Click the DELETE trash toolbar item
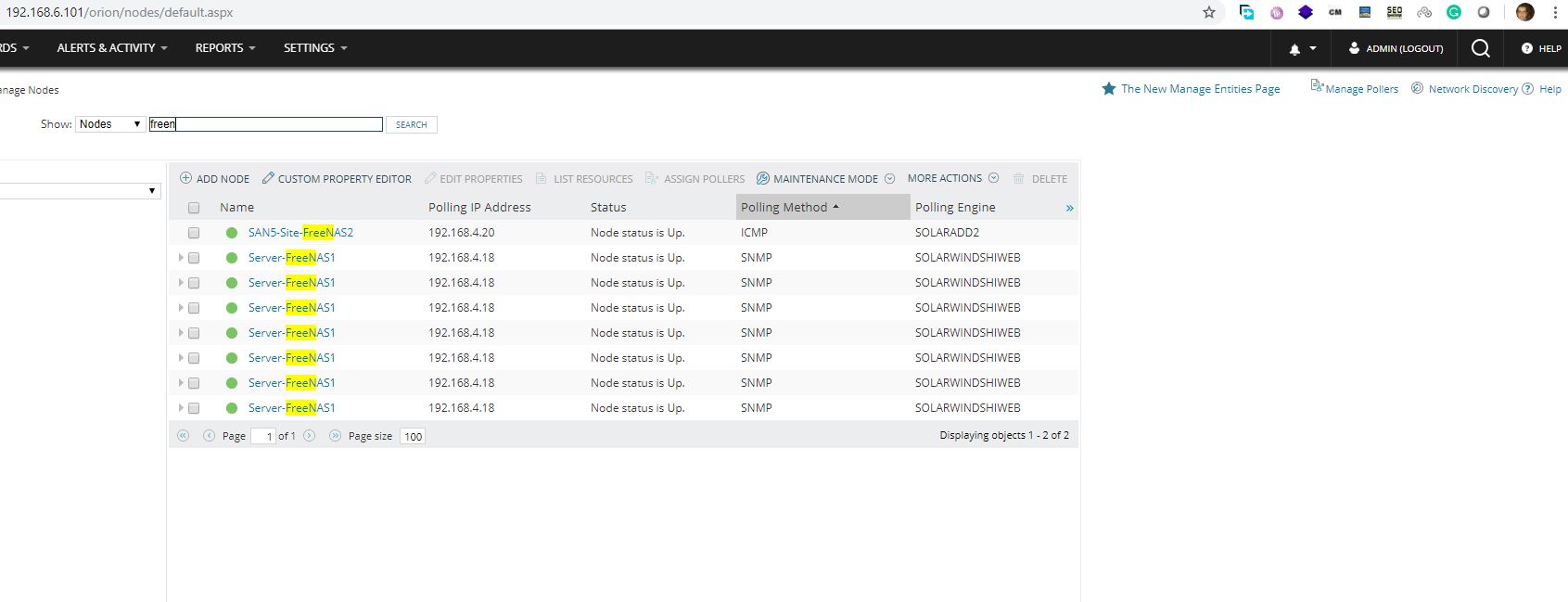 point(1040,178)
